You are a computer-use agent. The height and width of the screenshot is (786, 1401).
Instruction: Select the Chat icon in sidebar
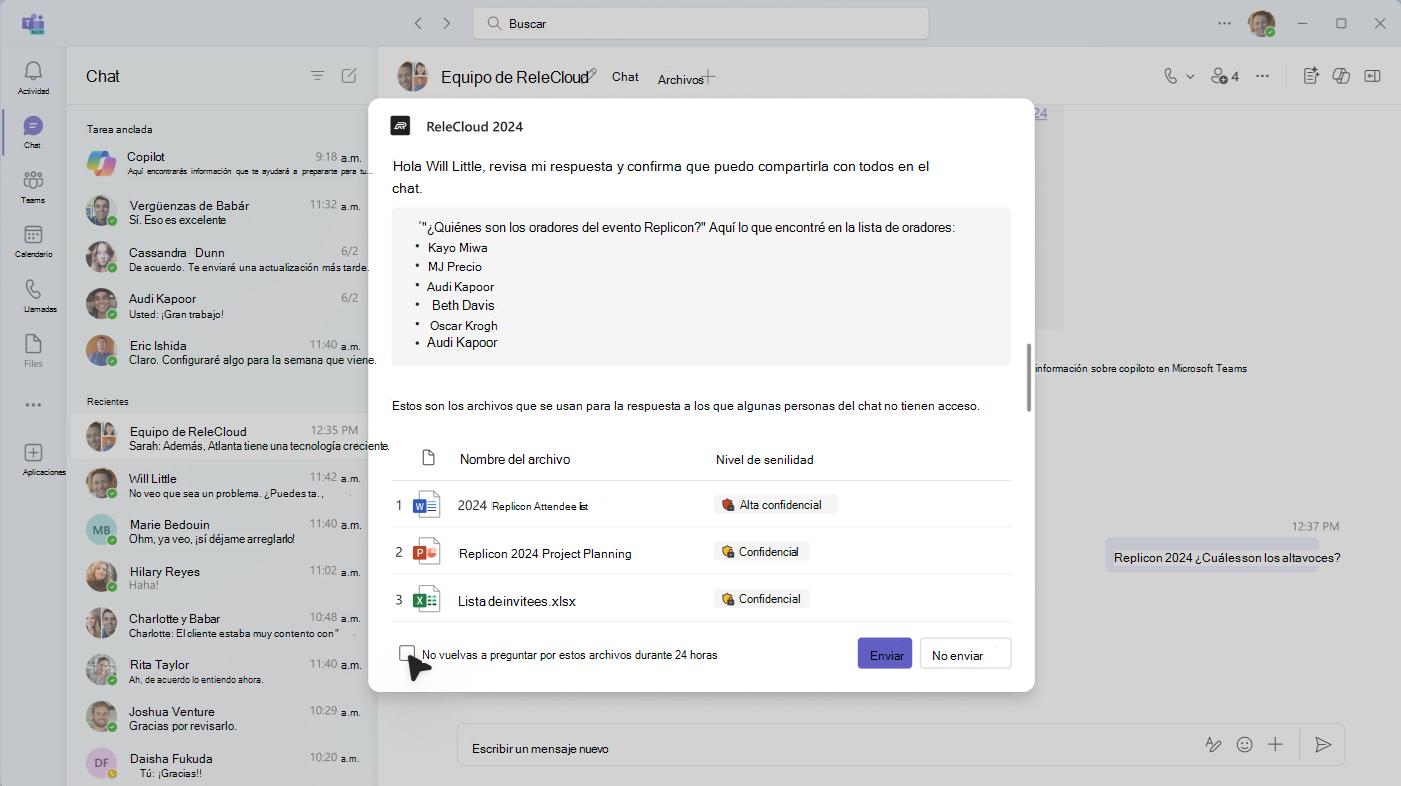tap(33, 126)
